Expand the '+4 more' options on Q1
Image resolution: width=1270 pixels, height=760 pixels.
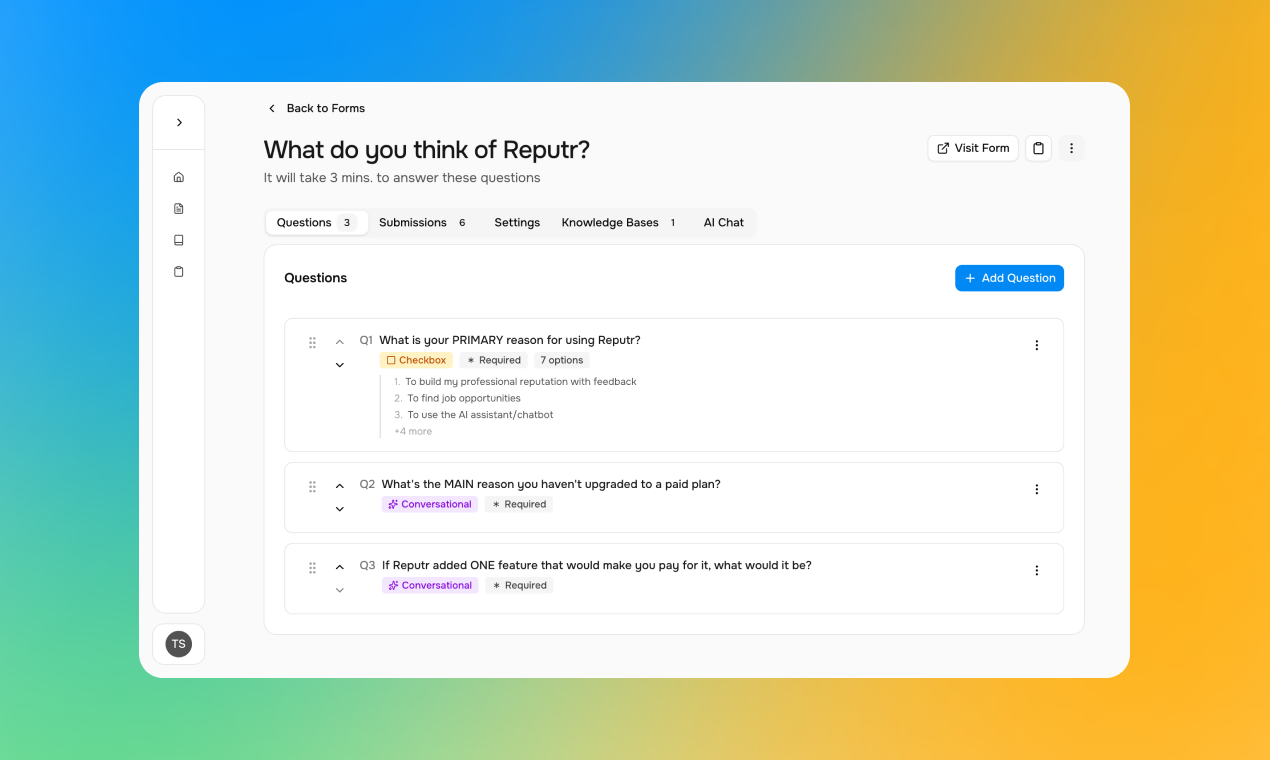[x=413, y=431]
